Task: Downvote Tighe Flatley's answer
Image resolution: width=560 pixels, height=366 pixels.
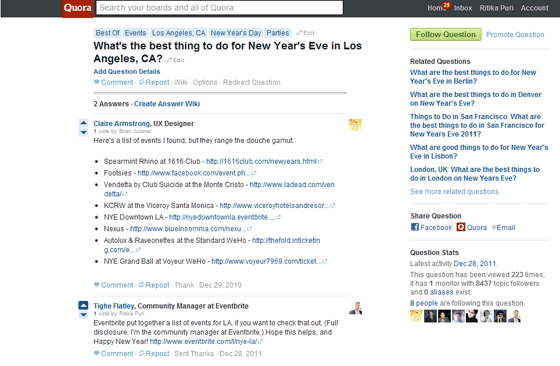Action: 83,315
